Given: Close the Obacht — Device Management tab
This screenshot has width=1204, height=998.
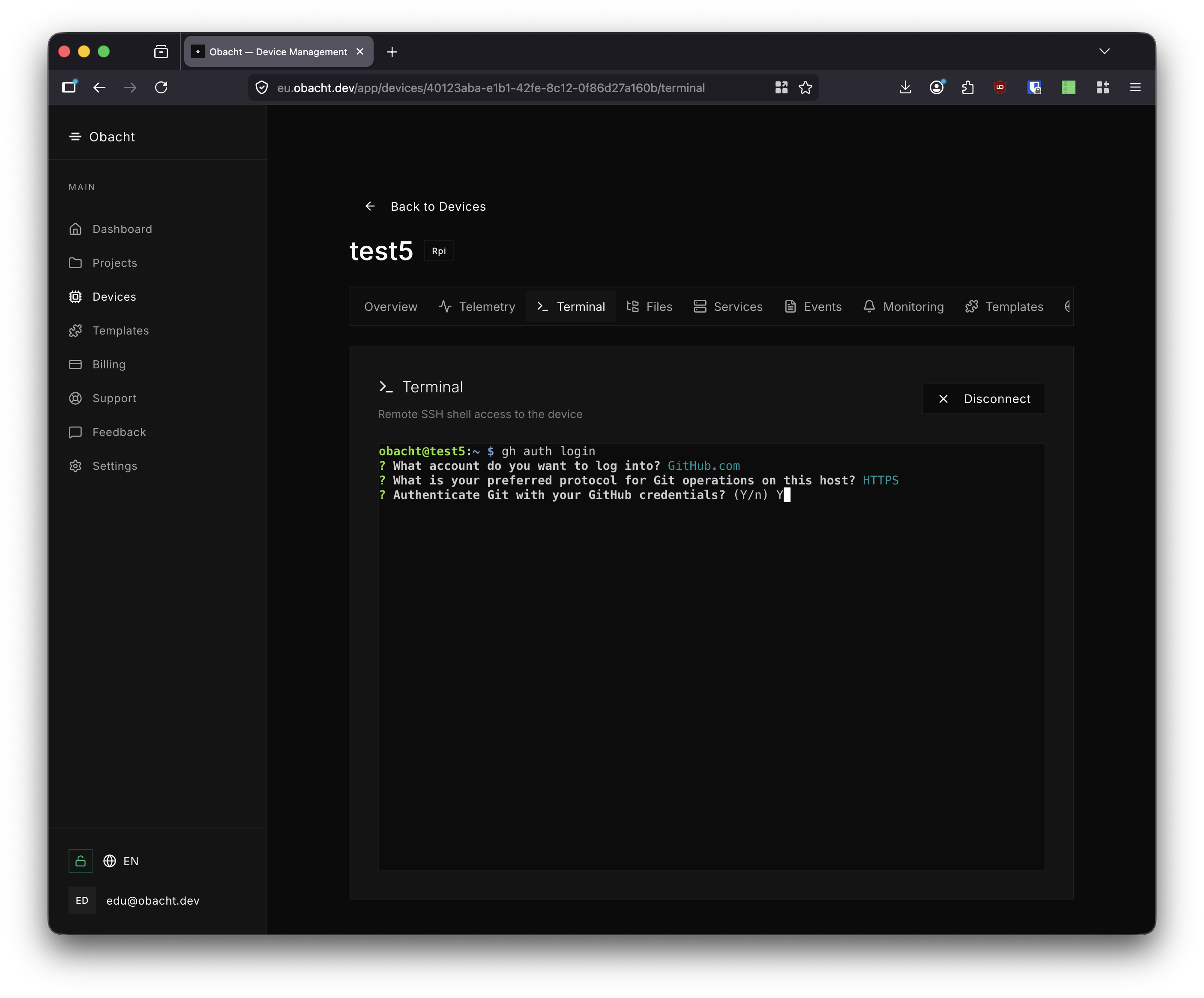Looking at the screenshot, I should point(360,51).
